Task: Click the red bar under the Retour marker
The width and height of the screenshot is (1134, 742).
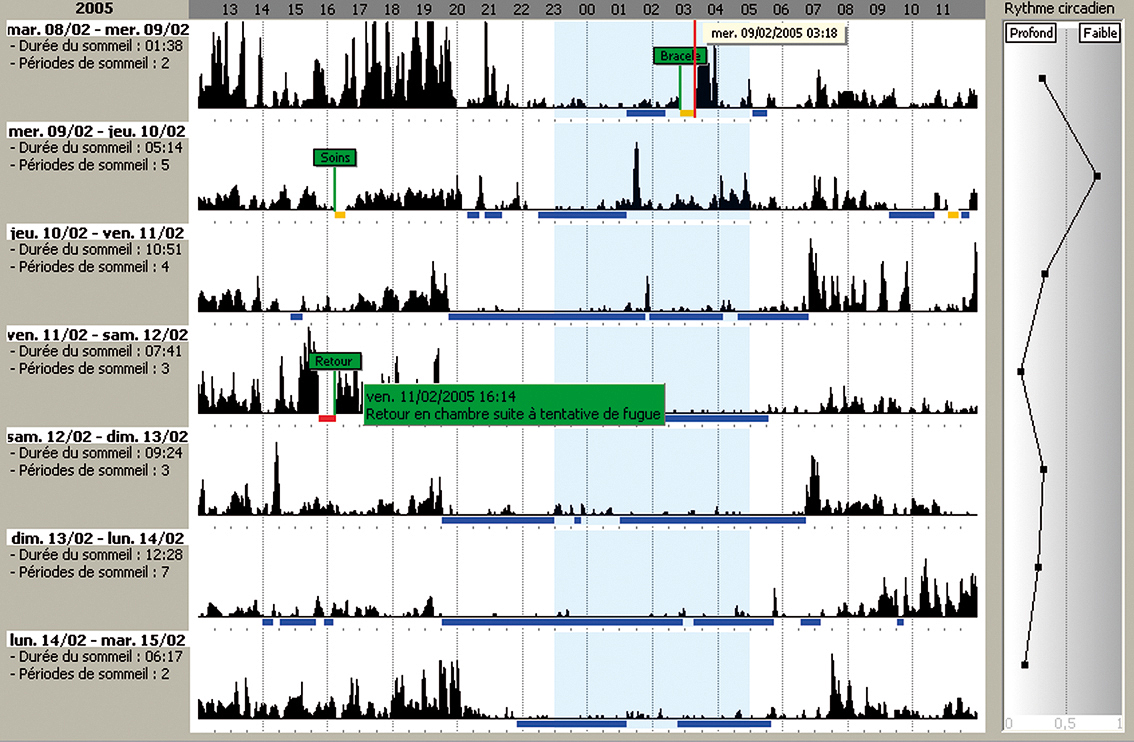Action: [327, 419]
